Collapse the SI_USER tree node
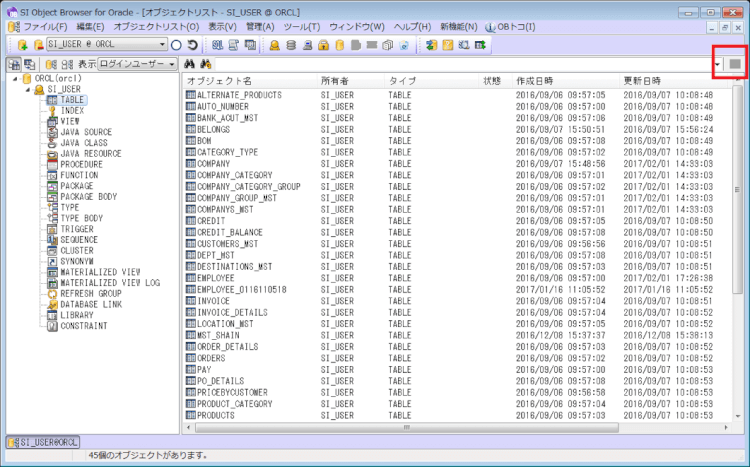 tap(28, 89)
